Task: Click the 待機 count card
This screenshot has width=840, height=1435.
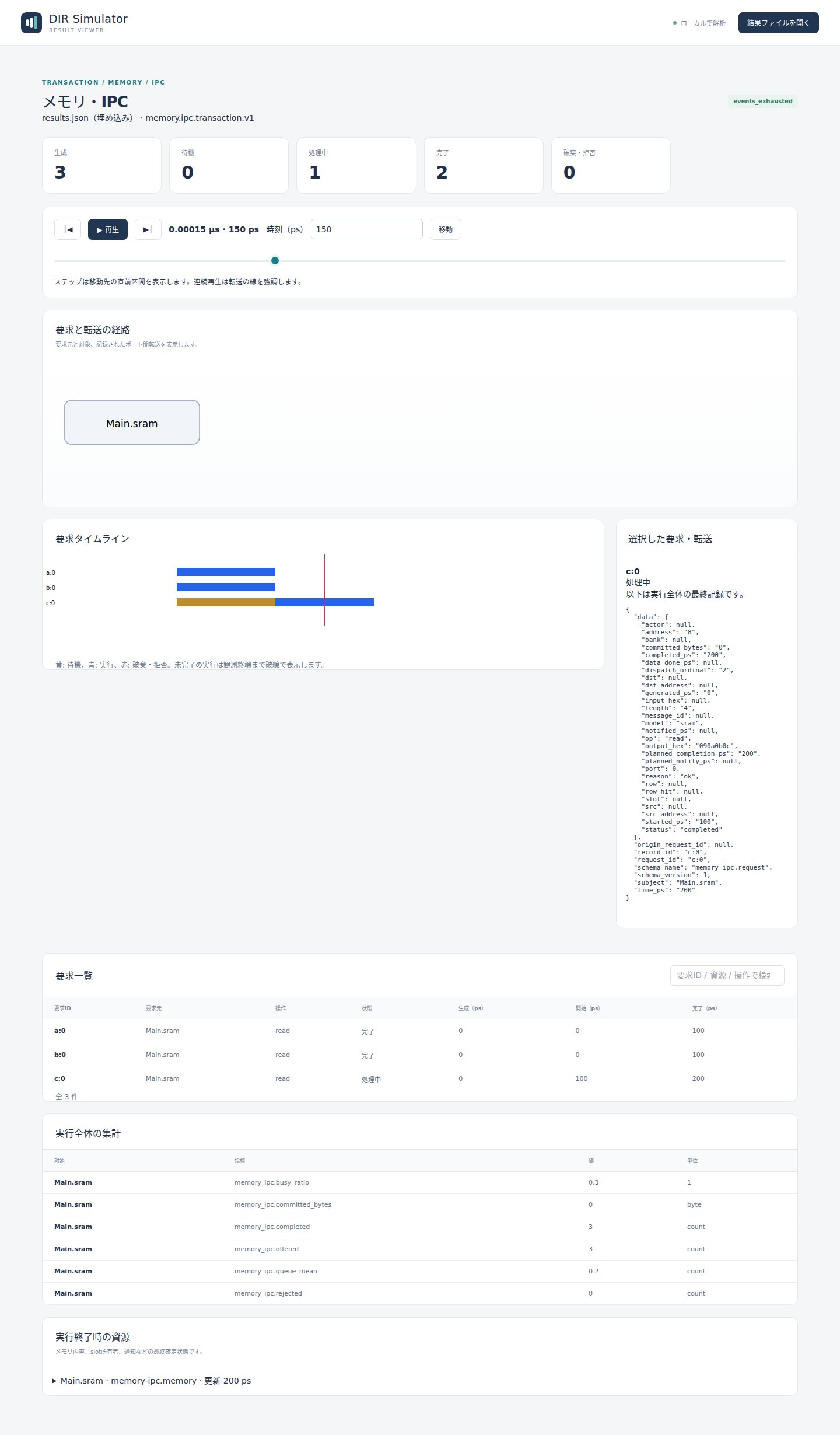Action: click(229, 165)
